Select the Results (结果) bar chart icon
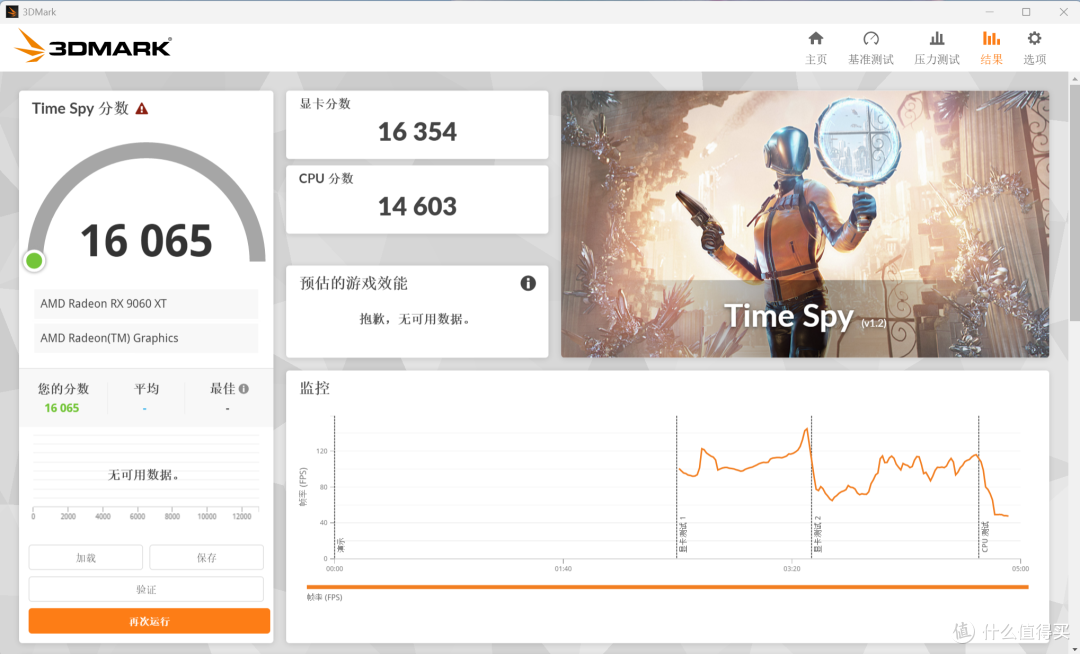The width and height of the screenshot is (1080, 654). [991, 39]
